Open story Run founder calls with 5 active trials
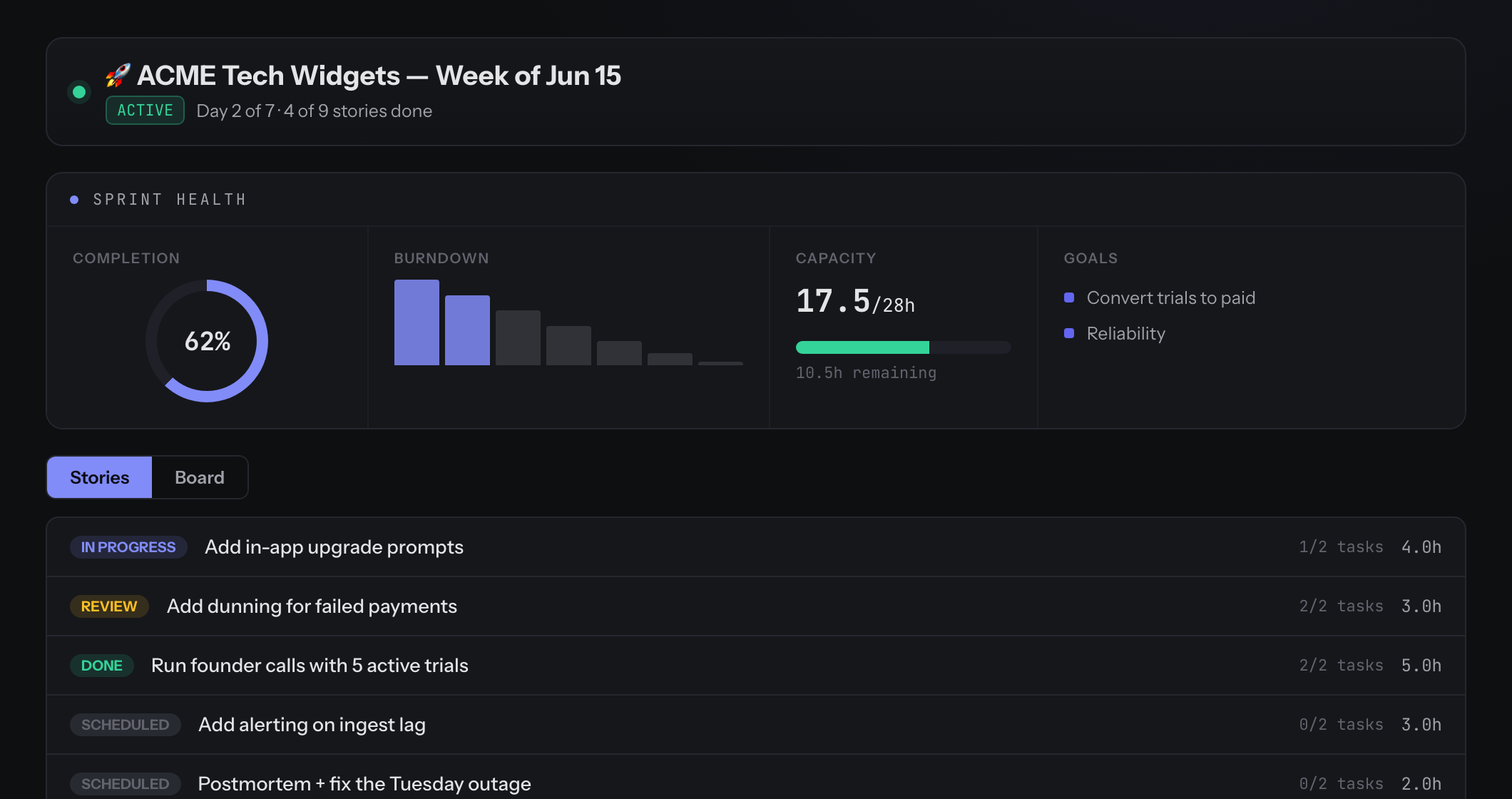This screenshot has width=1512, height=799. [756, 666]
